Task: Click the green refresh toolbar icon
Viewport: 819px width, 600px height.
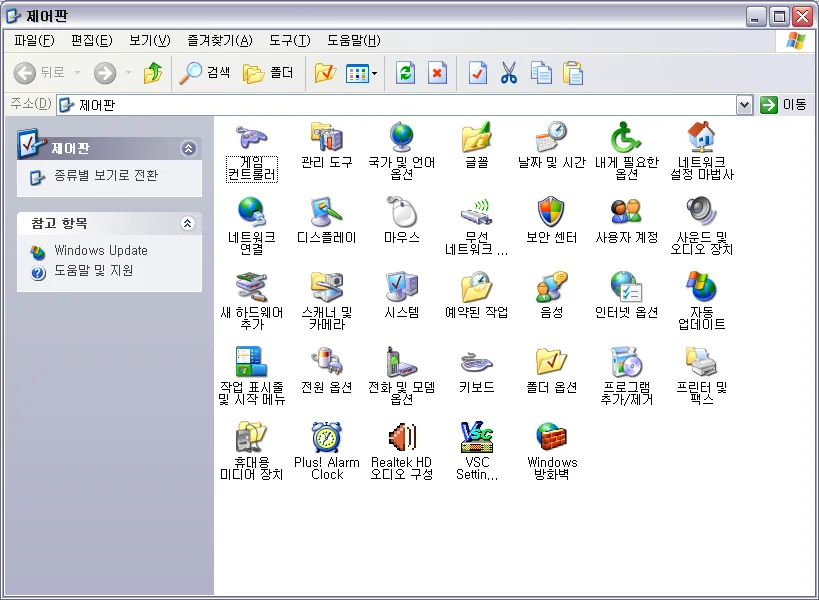Action: coord(405,73)
